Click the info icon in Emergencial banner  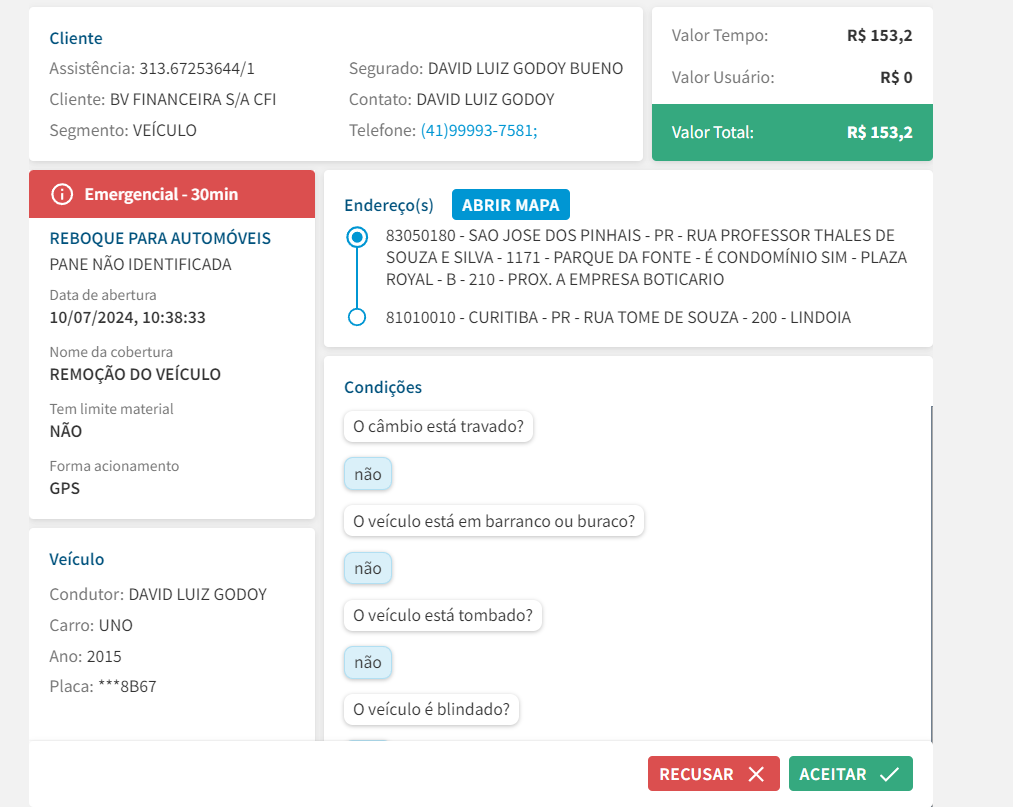click(62, 194)
